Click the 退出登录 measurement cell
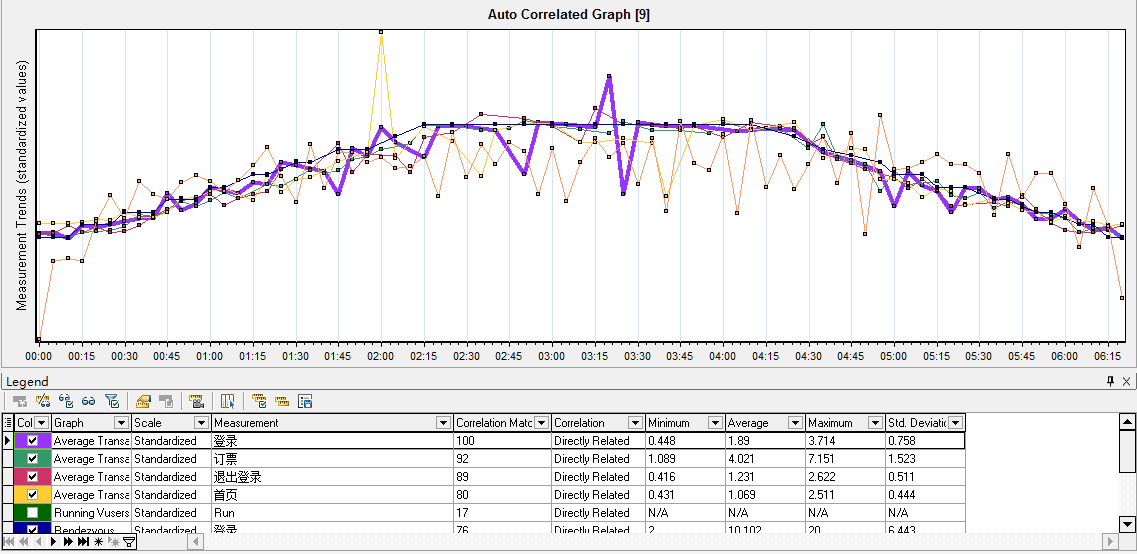The height and width of the screenshot is (554, 1137). click(x=333, y=476)
